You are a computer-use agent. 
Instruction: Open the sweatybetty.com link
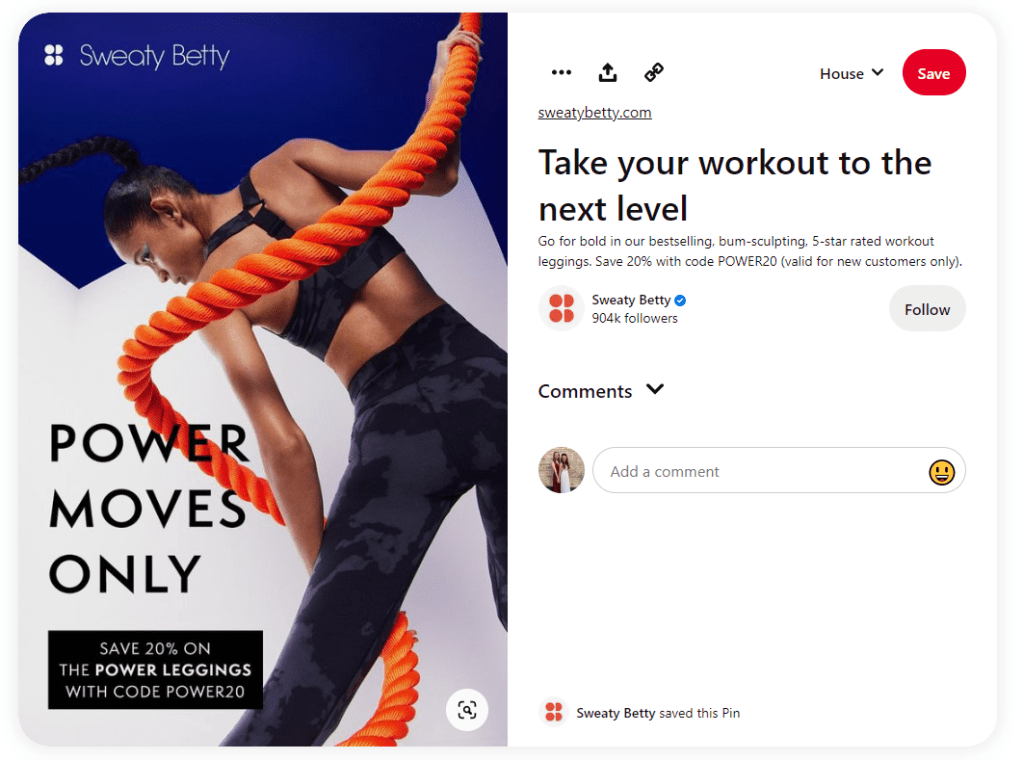pos(594,112)
